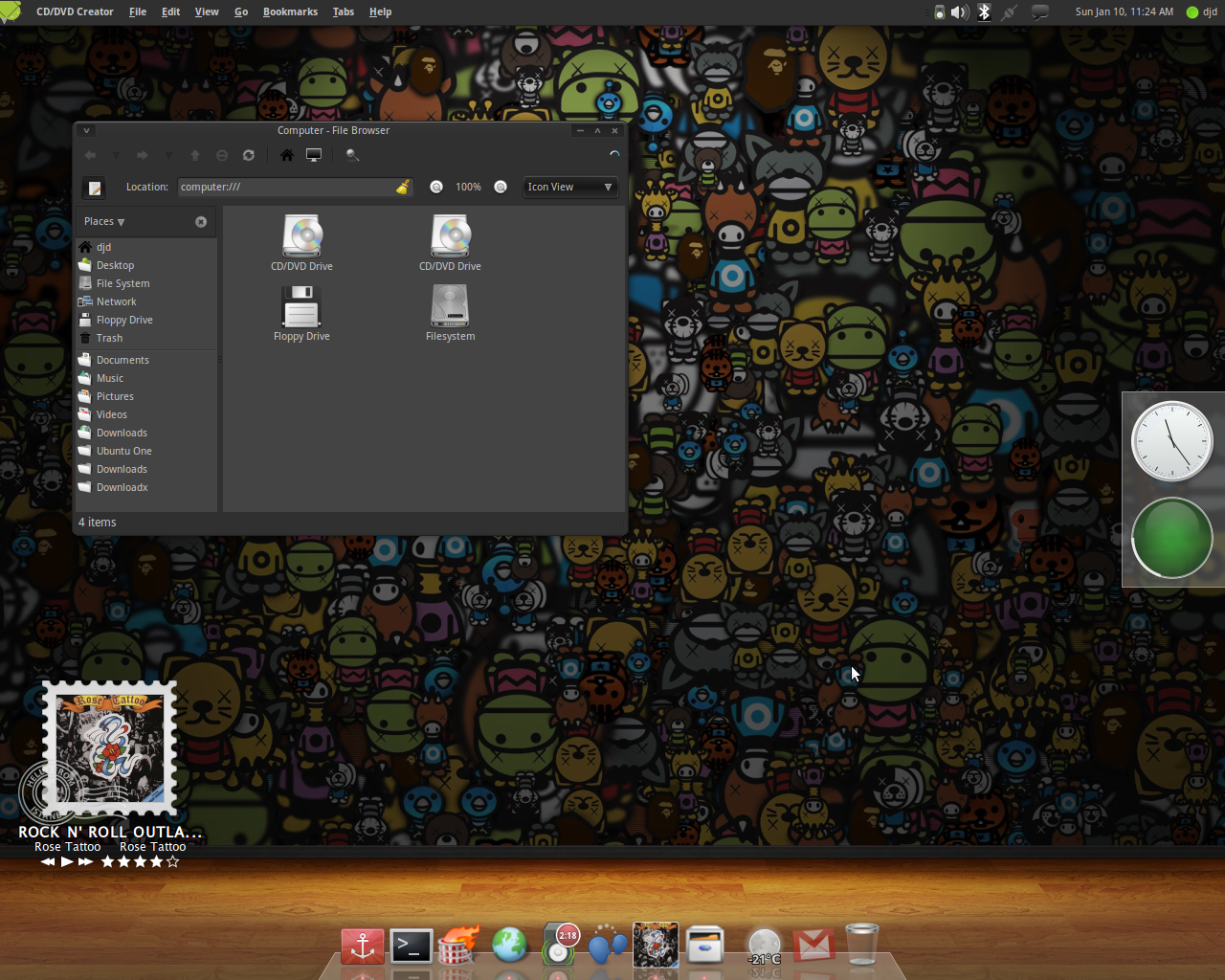Open the date and time calendar
Viewport: 1225px width, 980px height.
coord(1124,11)
